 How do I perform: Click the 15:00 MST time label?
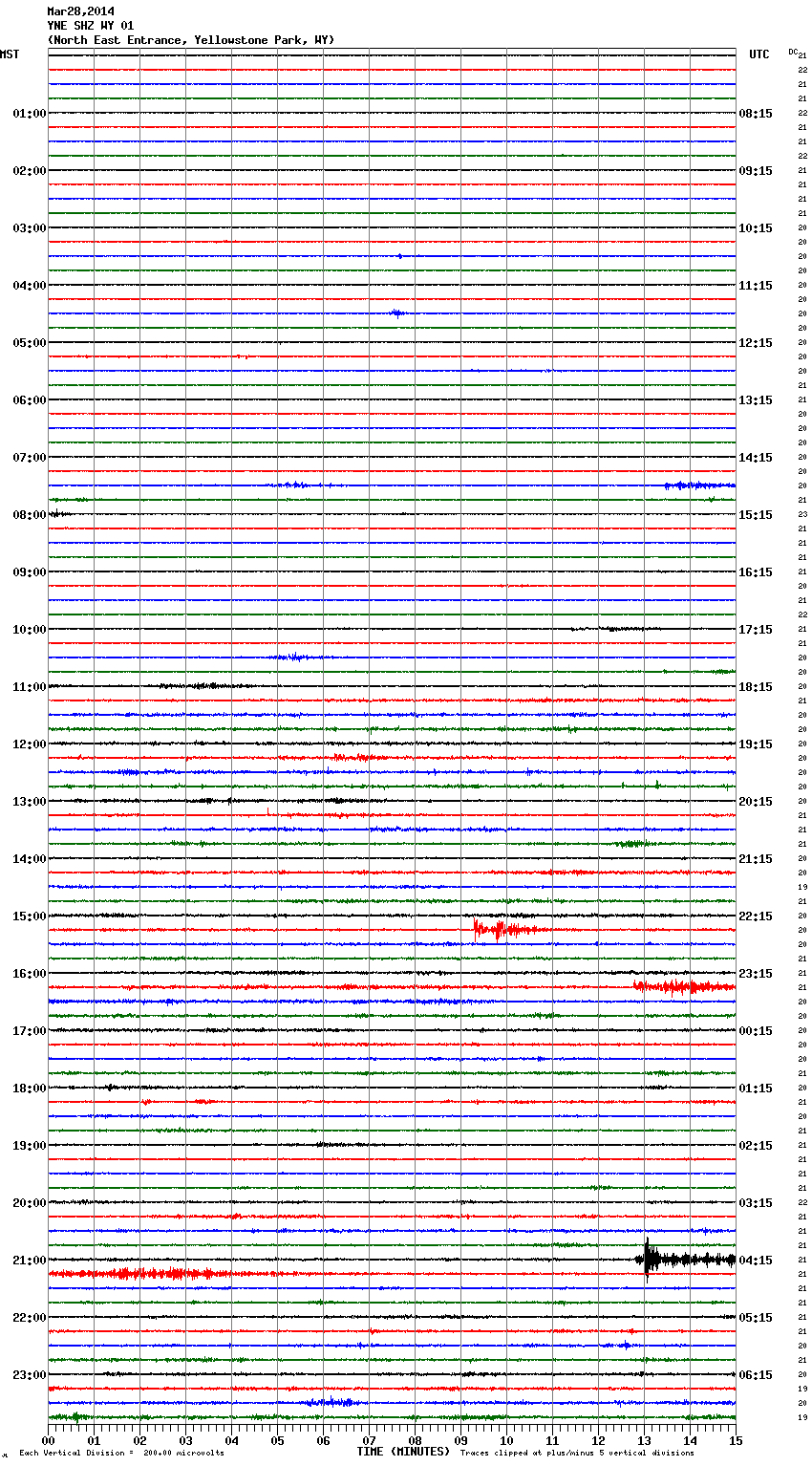[x=30, y=916]
